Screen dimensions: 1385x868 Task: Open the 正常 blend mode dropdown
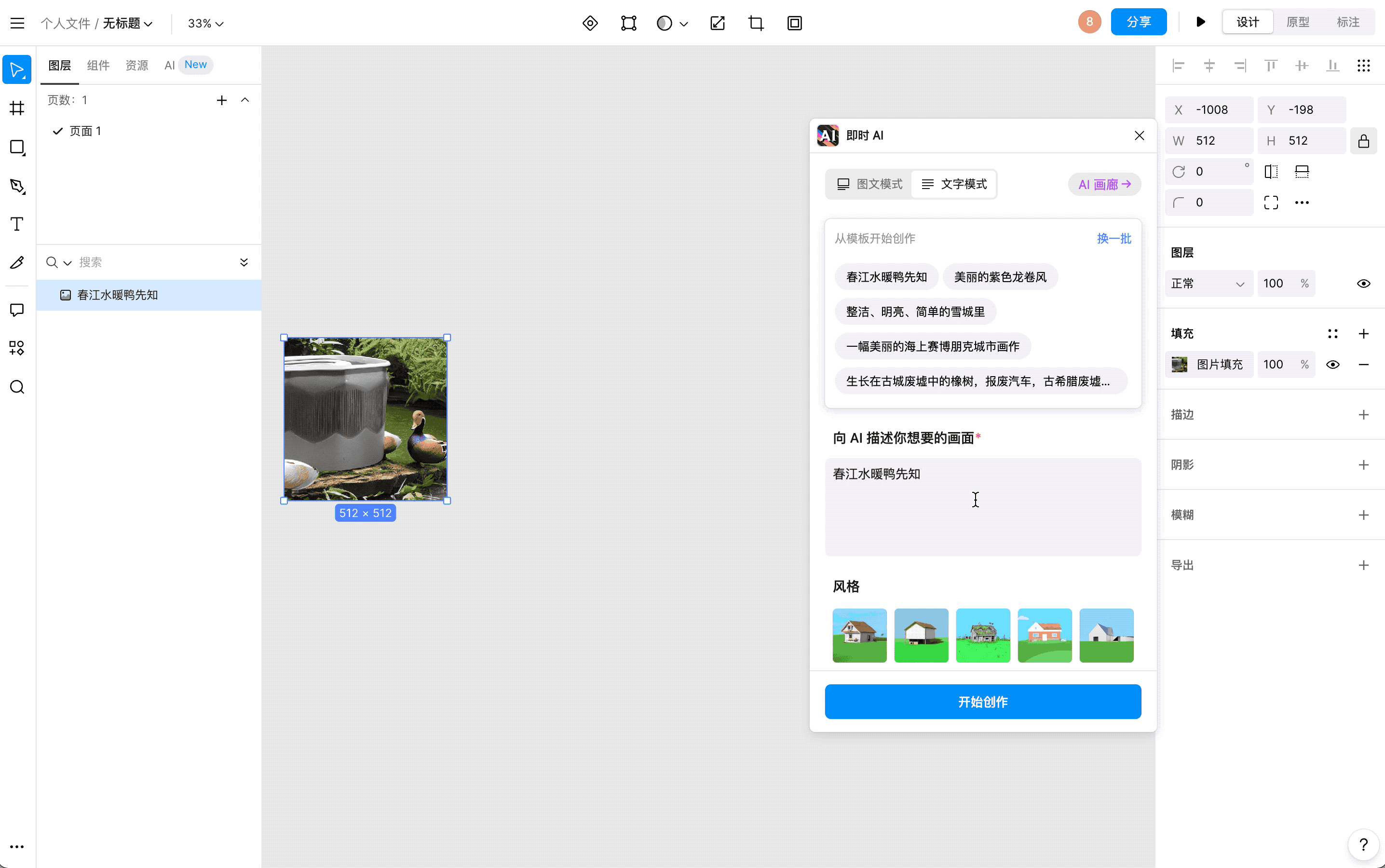(1208, 283)
